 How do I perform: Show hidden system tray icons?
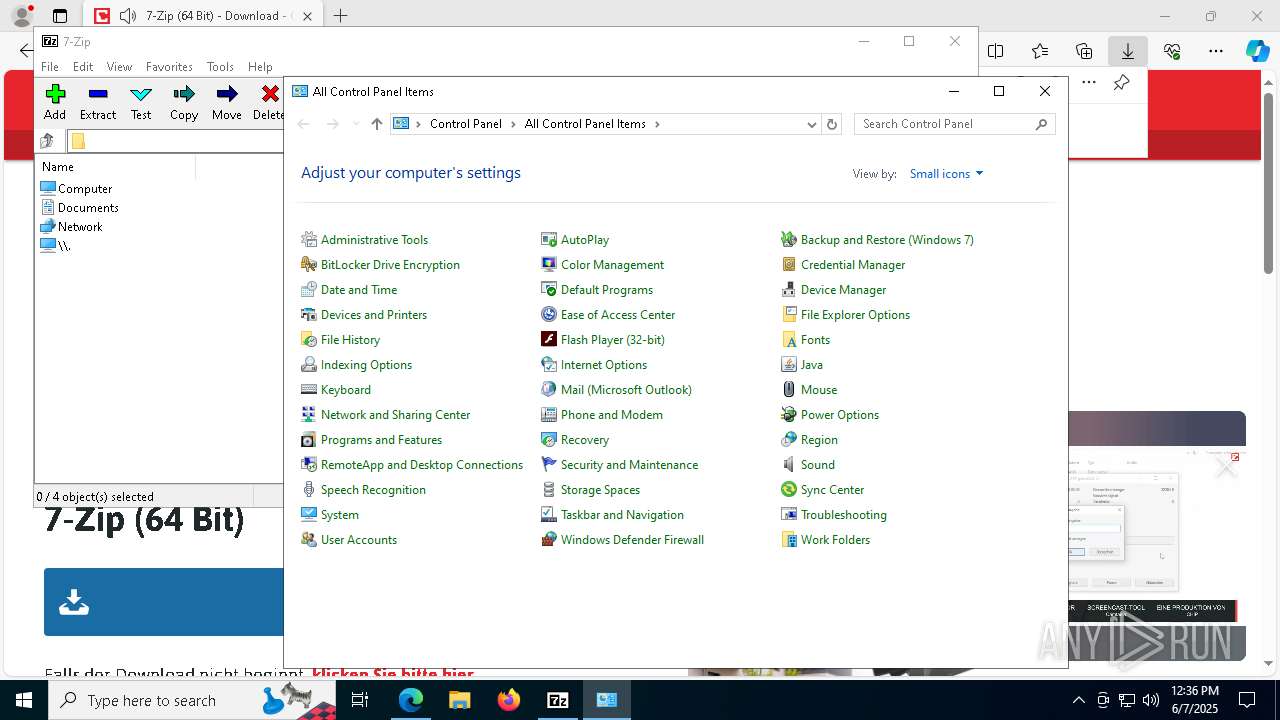pyautogui.click(x=1078, y=700)
